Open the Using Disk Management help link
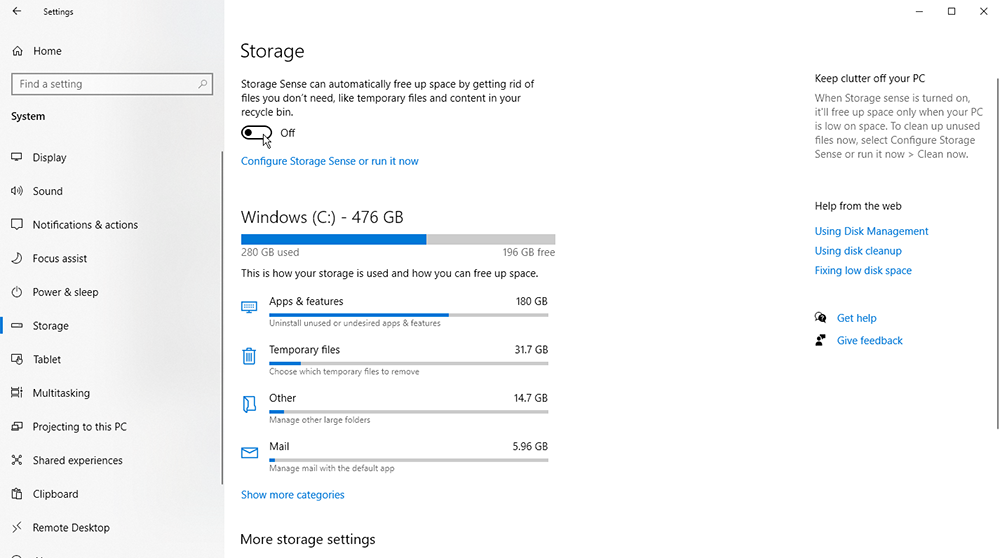Viewport: 1000px width, 558px height. (x=871, y=231)
